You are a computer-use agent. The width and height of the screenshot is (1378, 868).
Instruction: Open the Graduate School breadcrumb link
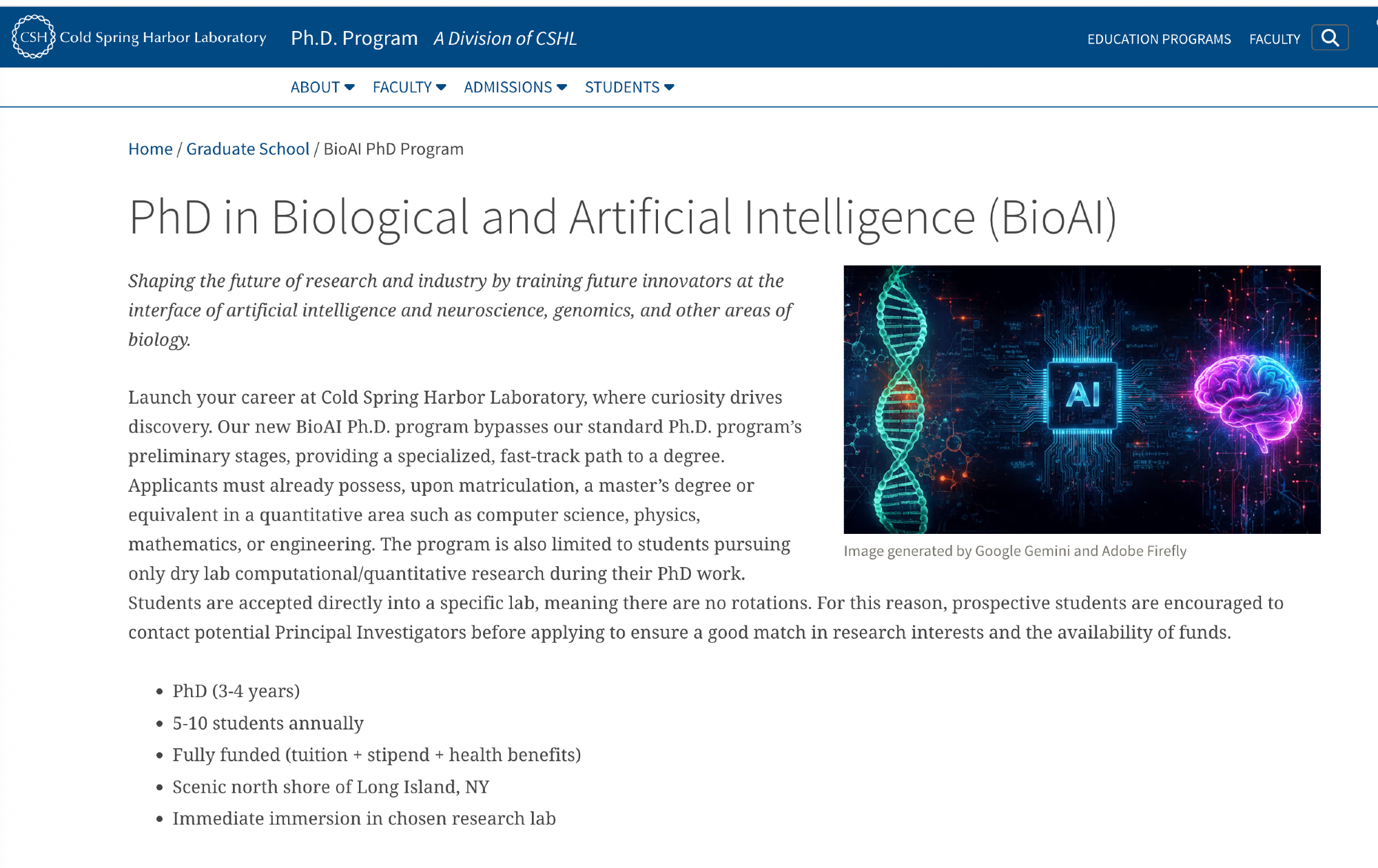click(247, 149)
